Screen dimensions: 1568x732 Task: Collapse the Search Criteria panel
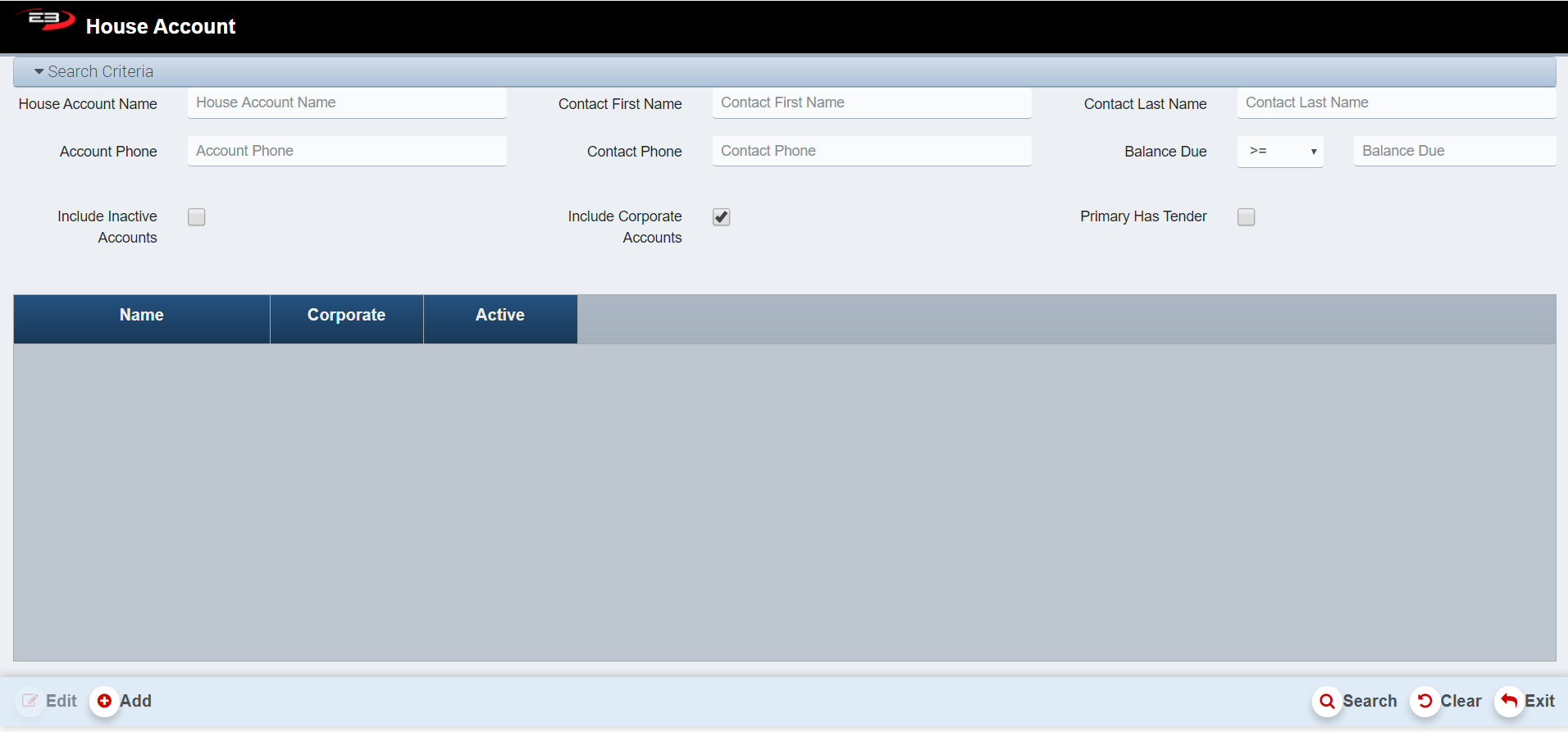(39, 72)
